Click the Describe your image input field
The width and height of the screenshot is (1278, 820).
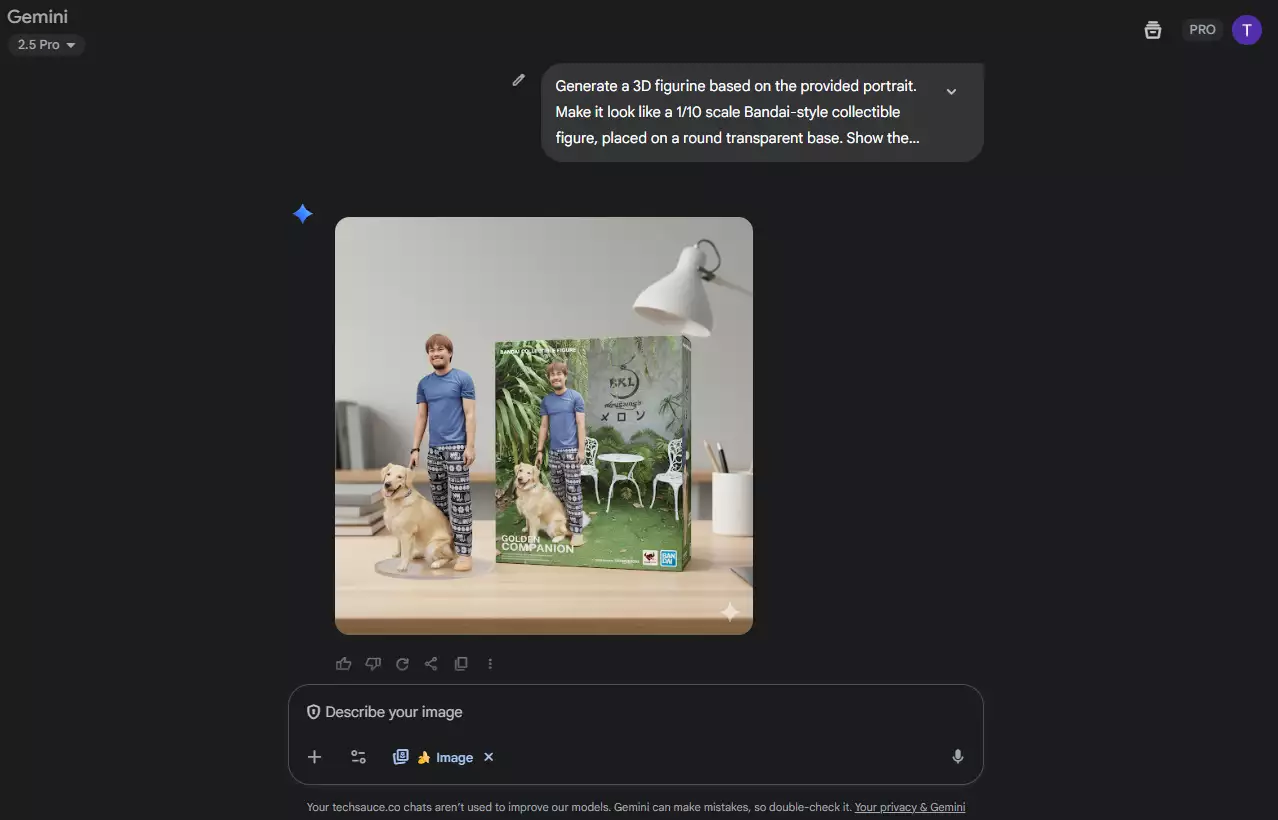(x=635, y=712)
